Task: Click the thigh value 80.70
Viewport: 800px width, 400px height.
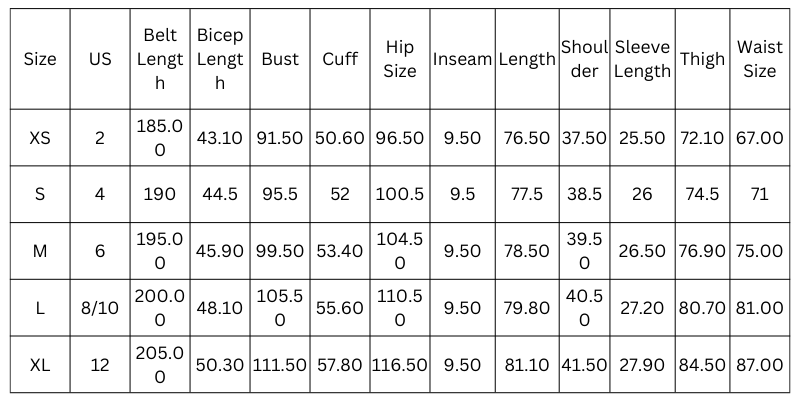Action: [702, 309]
